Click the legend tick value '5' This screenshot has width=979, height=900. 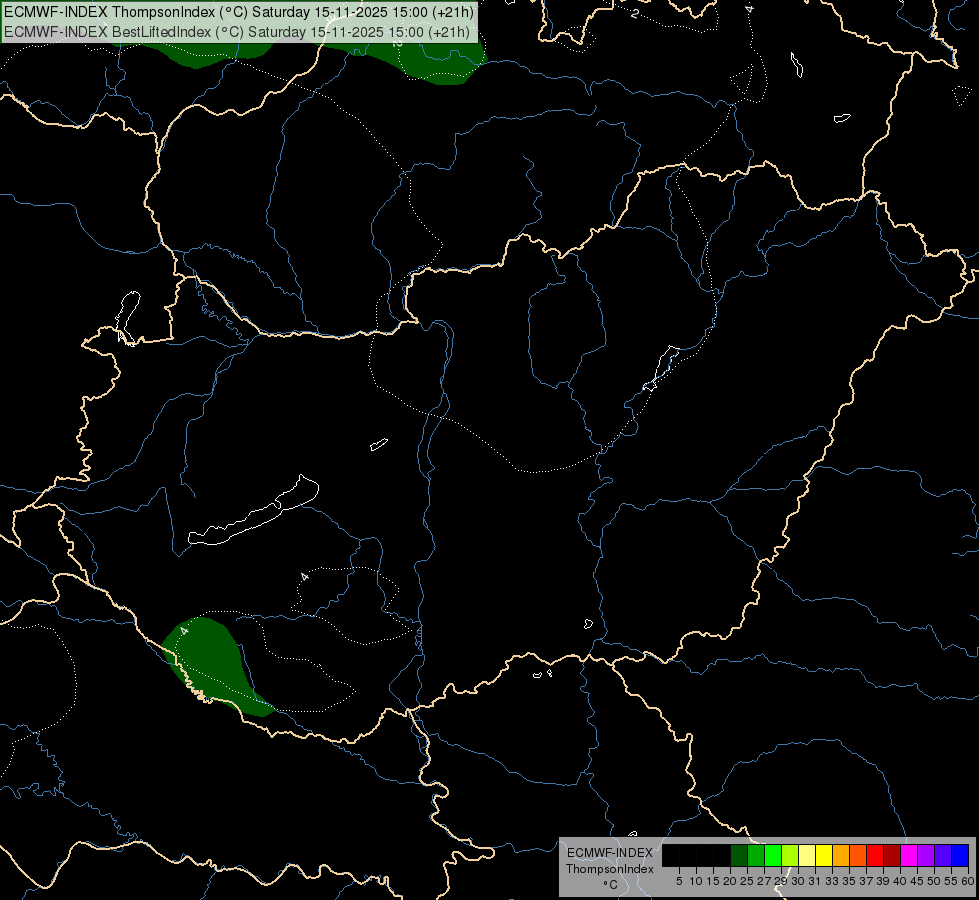(679, 881)
